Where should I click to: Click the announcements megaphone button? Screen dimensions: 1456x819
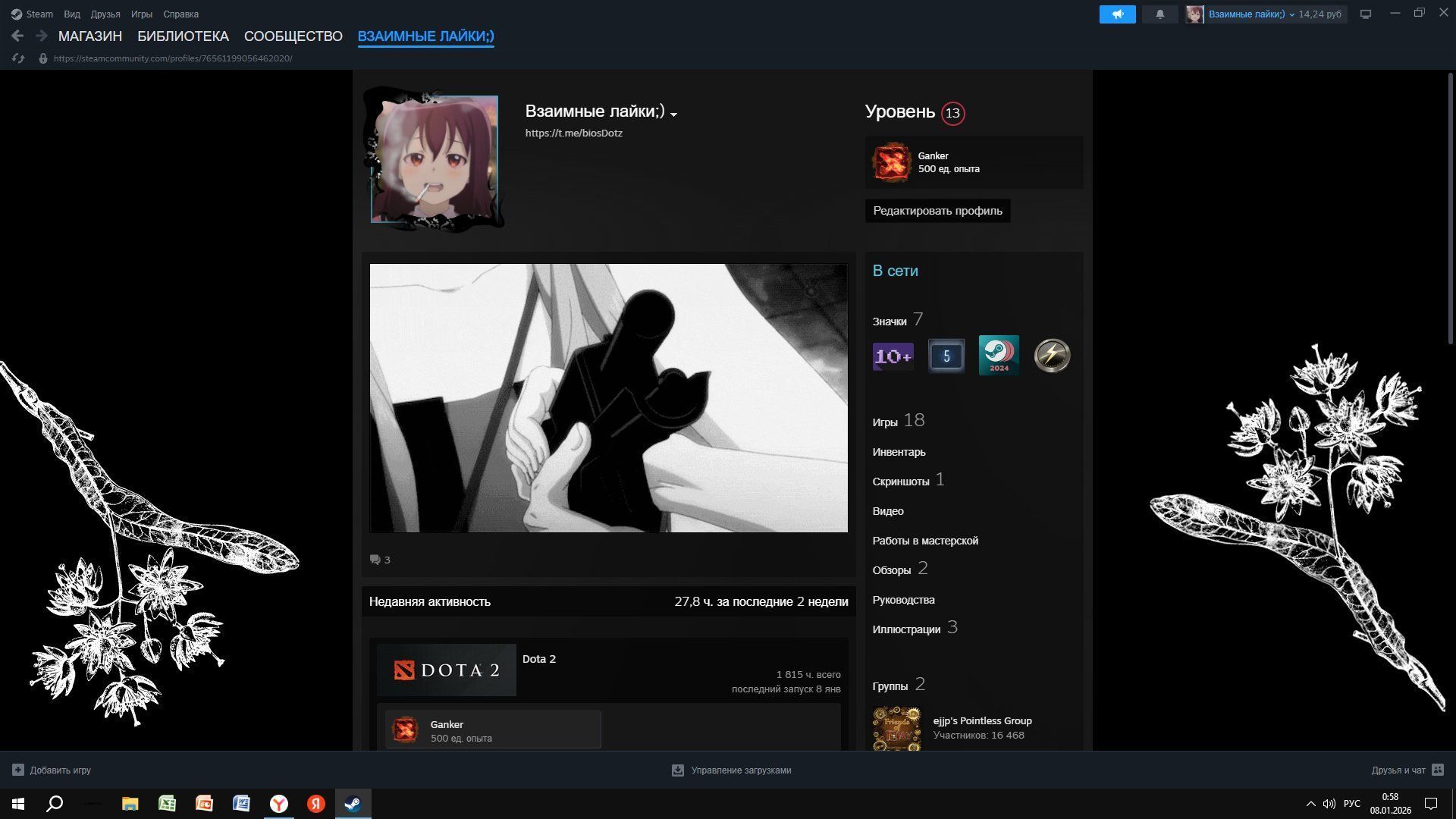(1117, 14)
